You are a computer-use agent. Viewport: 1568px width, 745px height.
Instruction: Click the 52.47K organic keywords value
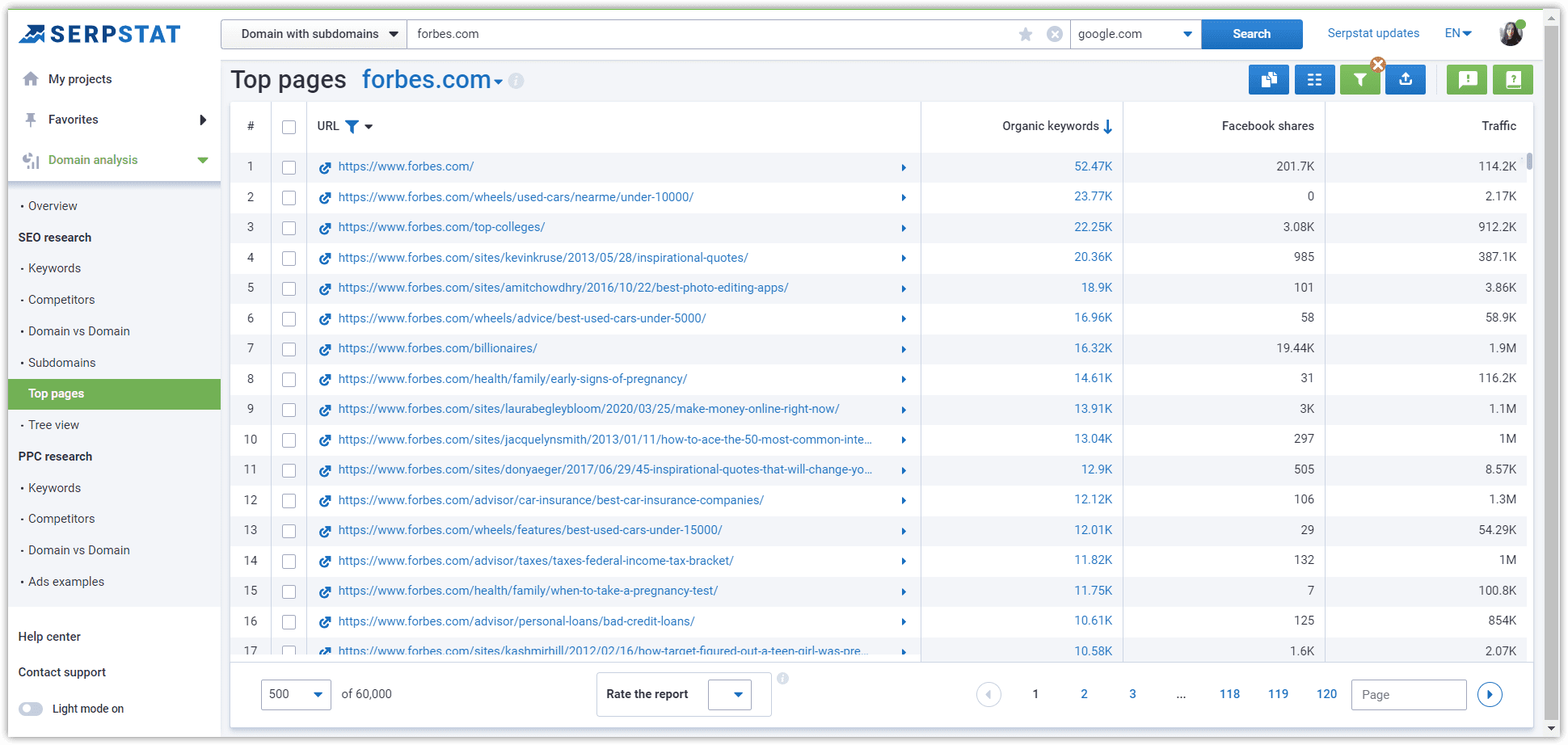click(x=1093, y=166)
